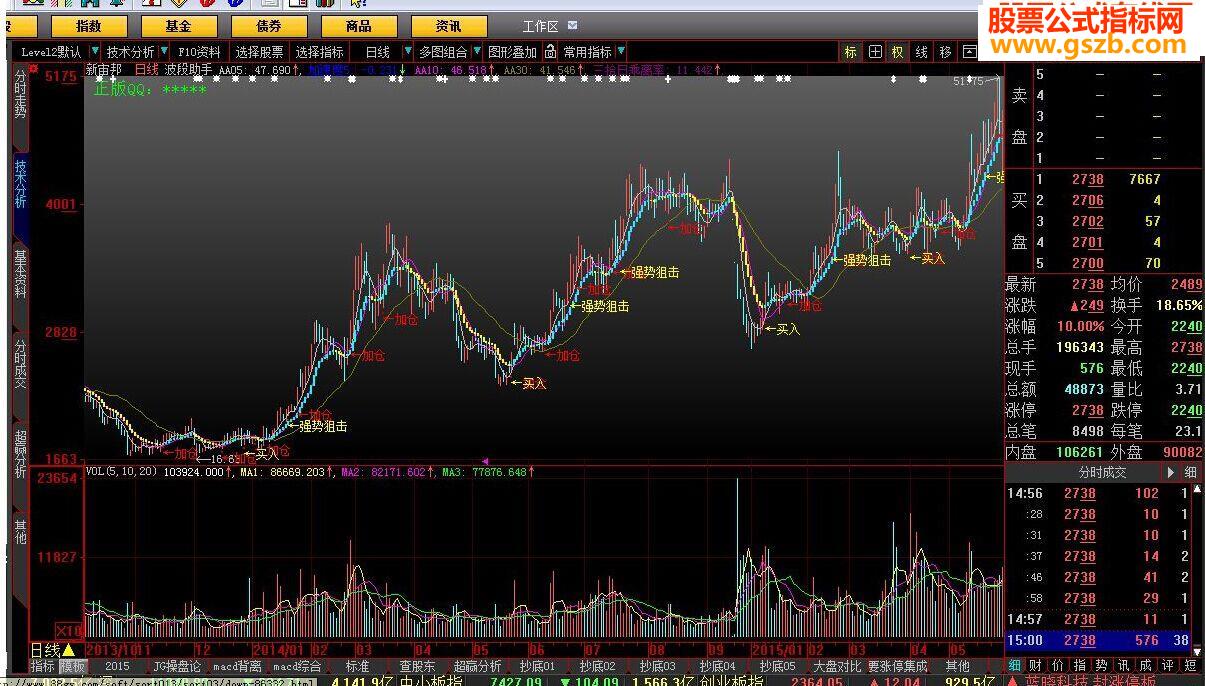Click the 价 price icon

pos(1058,665)
